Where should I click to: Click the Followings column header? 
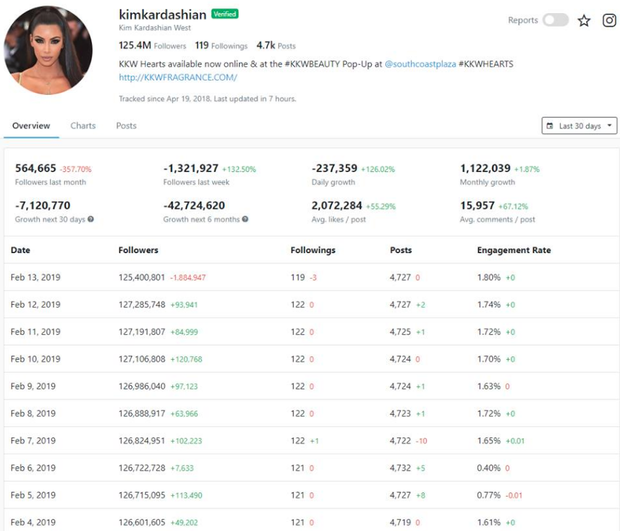(x=313, y=250)
